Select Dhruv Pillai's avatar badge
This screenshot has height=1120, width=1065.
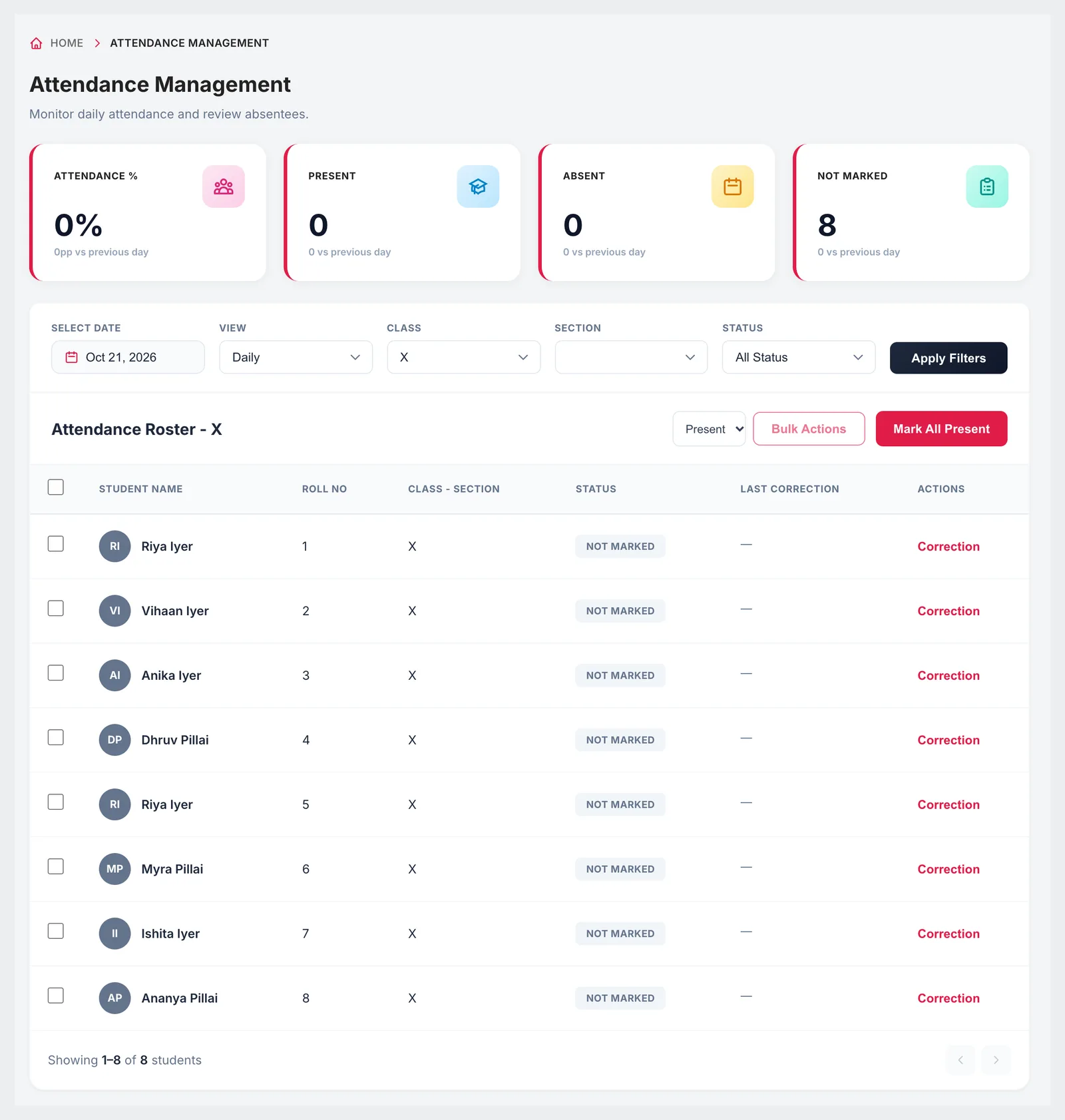click(114, 740)
